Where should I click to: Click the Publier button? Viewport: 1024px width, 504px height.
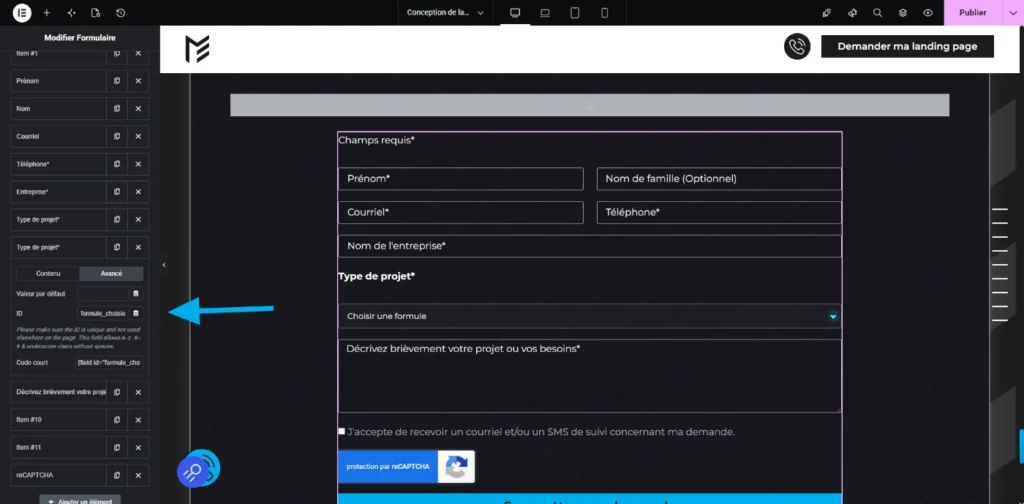[x=972, y=12]
